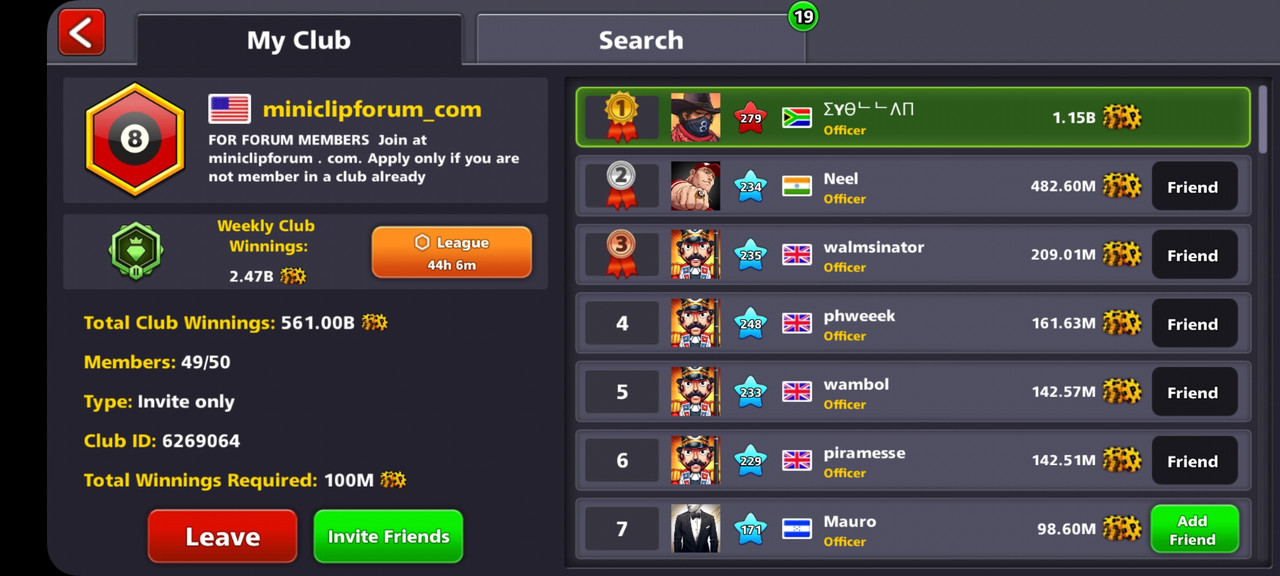Click the member list scrollbar
1280x576 pixels.
pos(1262,116)
